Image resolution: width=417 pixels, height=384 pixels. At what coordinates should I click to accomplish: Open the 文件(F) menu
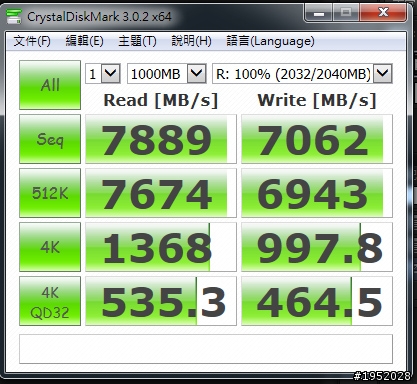pyautogui.click(x=32, y=41)
